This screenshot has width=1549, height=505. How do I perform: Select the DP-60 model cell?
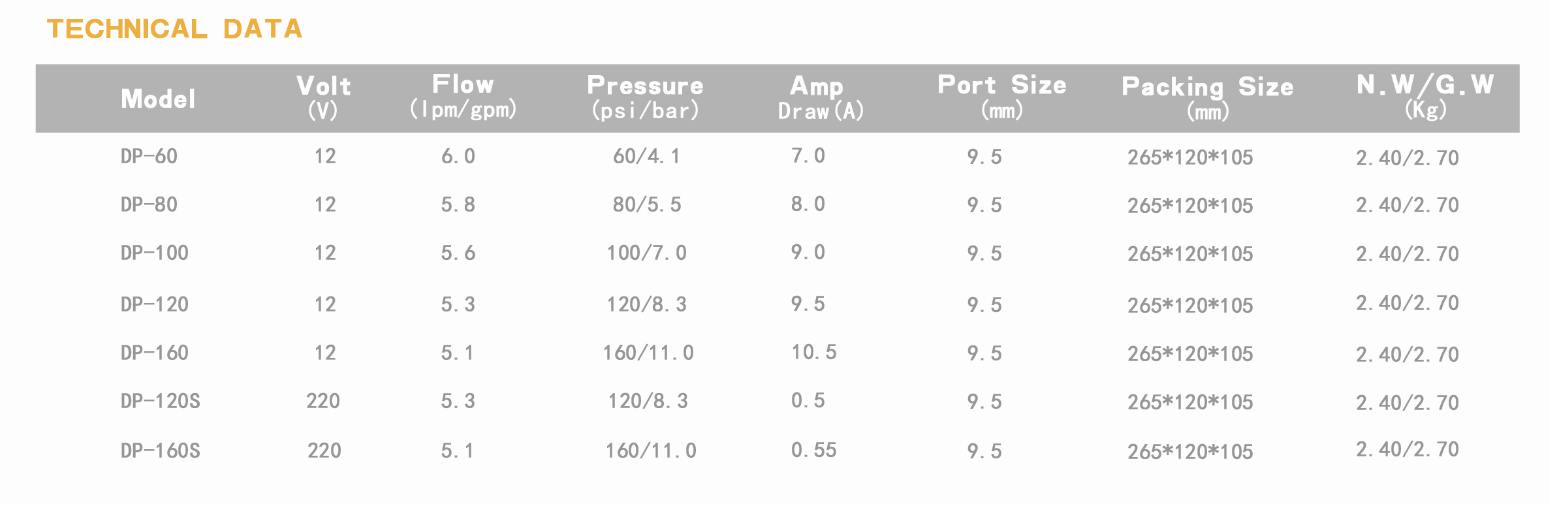tap(149, 156)
